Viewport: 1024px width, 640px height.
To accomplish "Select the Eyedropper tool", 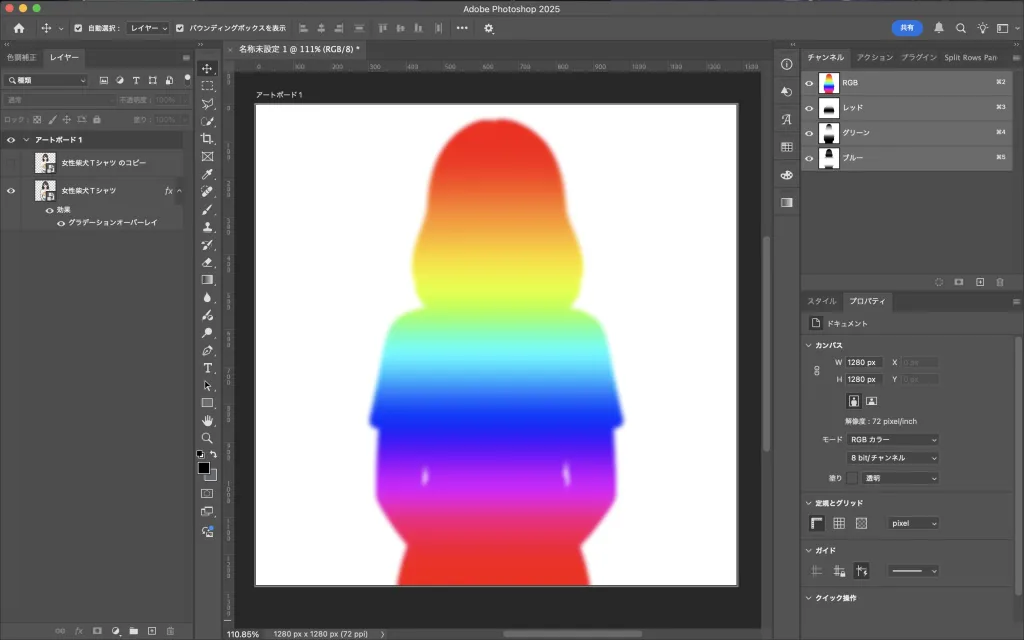I will tap(208, 174).
